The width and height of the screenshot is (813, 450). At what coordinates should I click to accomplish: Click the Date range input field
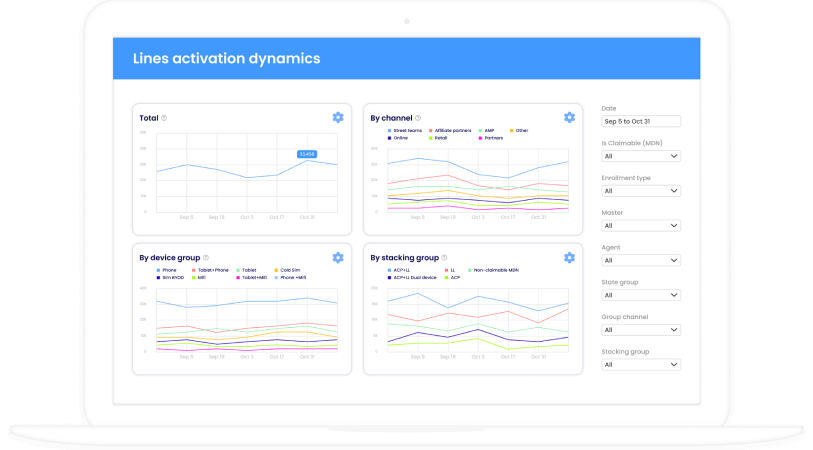pos(641,121)
